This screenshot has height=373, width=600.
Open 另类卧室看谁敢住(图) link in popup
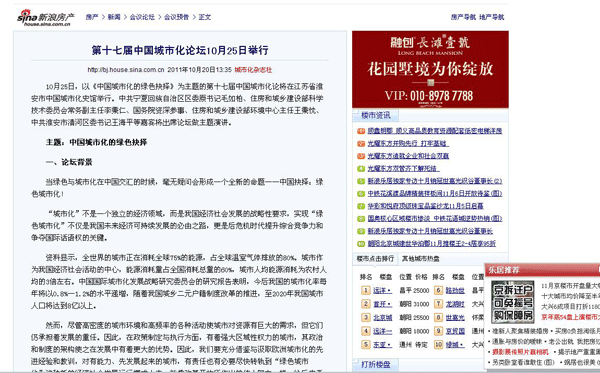coord(523,362)
